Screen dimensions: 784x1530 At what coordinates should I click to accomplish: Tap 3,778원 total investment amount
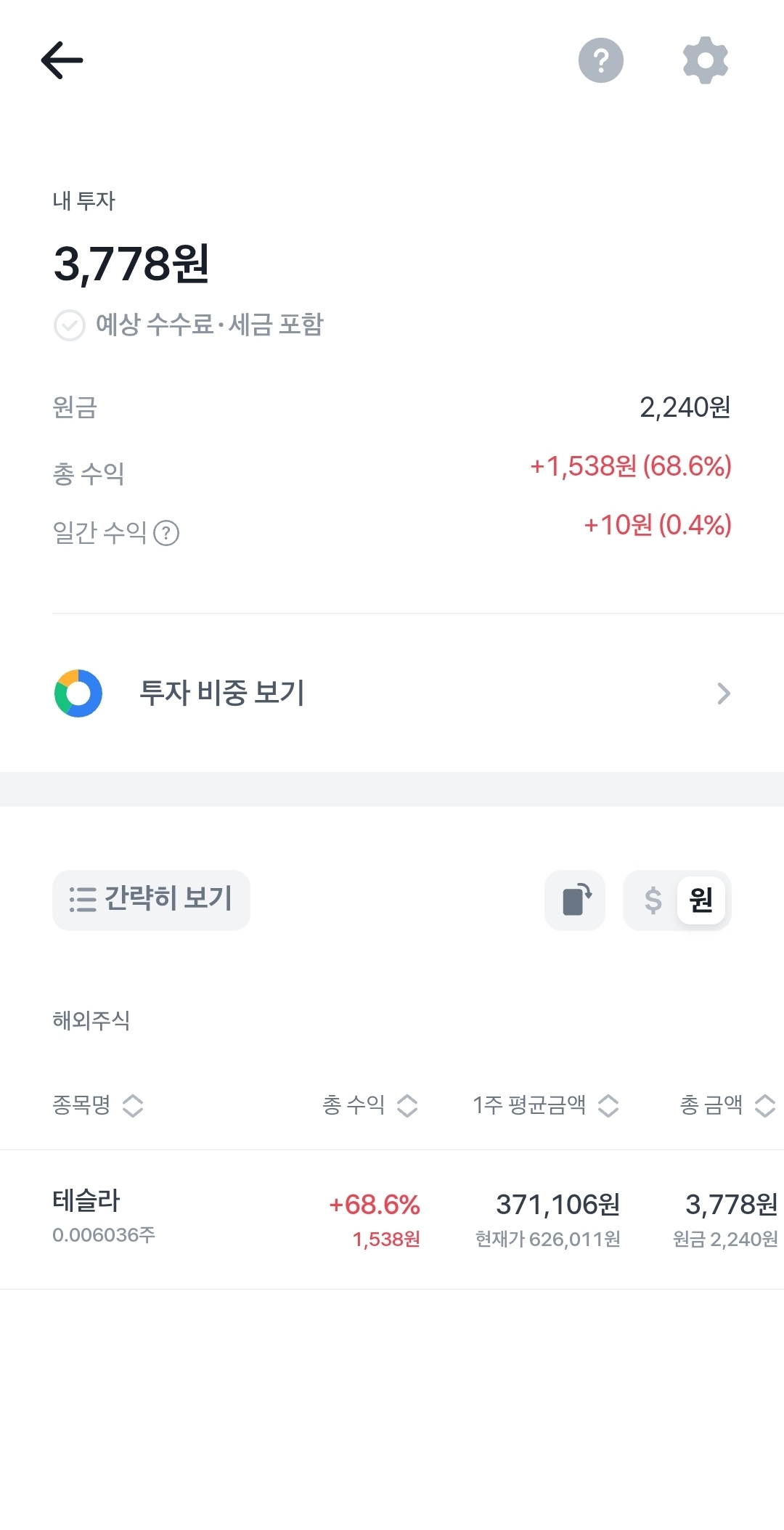131,264
